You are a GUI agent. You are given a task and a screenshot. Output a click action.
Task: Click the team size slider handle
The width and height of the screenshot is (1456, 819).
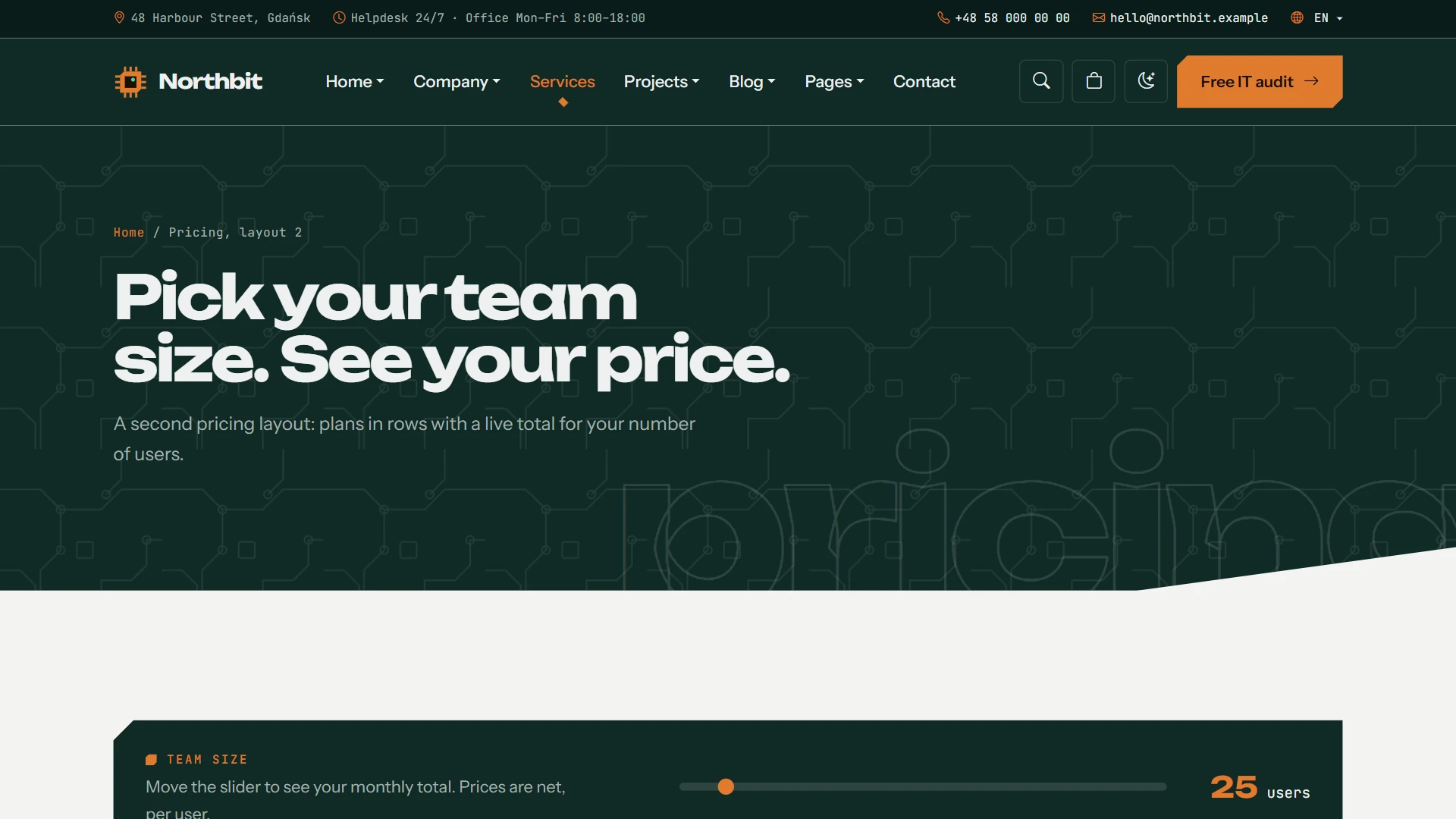[726, 786]
